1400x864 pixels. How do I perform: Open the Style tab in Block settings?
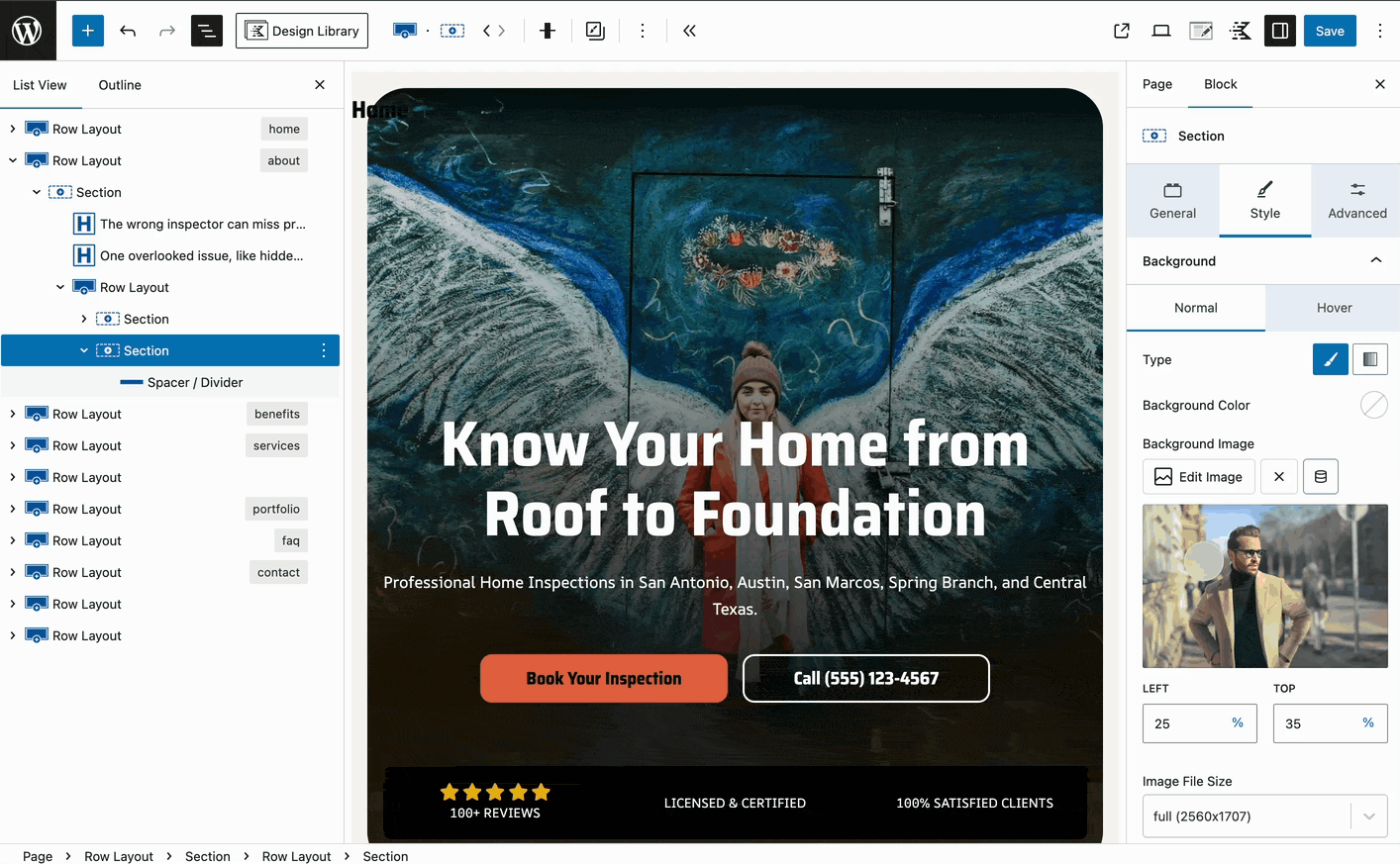(x=1264, y=201)
